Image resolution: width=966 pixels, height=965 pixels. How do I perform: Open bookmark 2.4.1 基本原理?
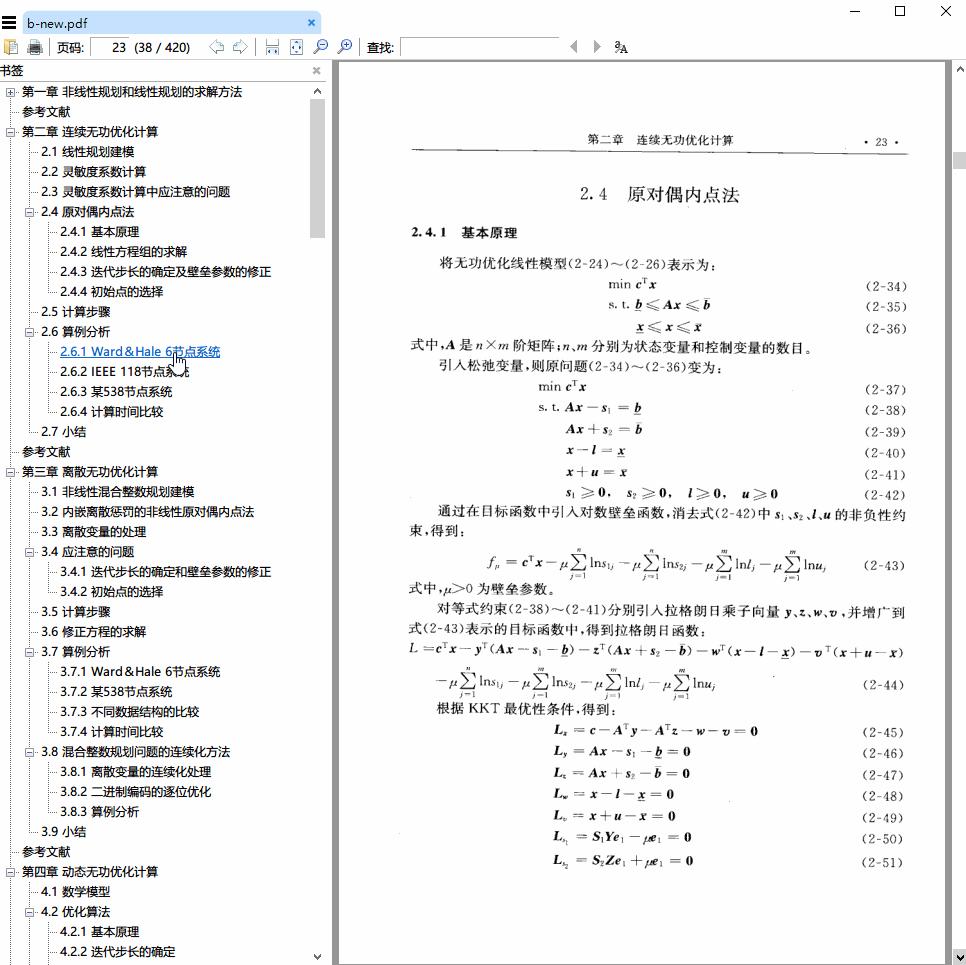pos(99,232)
